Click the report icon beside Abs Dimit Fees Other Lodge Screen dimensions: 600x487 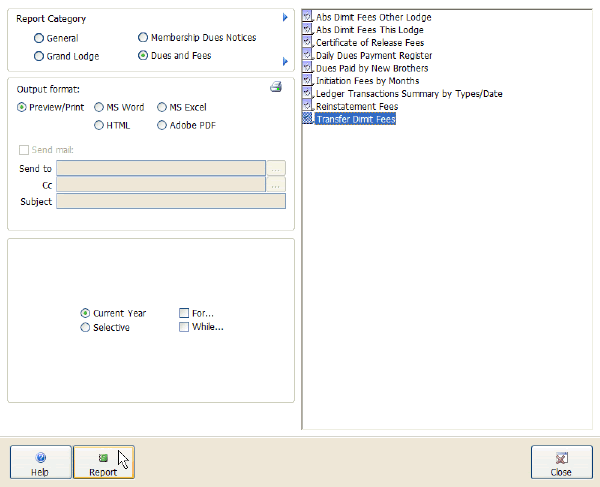(x=308, y=18)
